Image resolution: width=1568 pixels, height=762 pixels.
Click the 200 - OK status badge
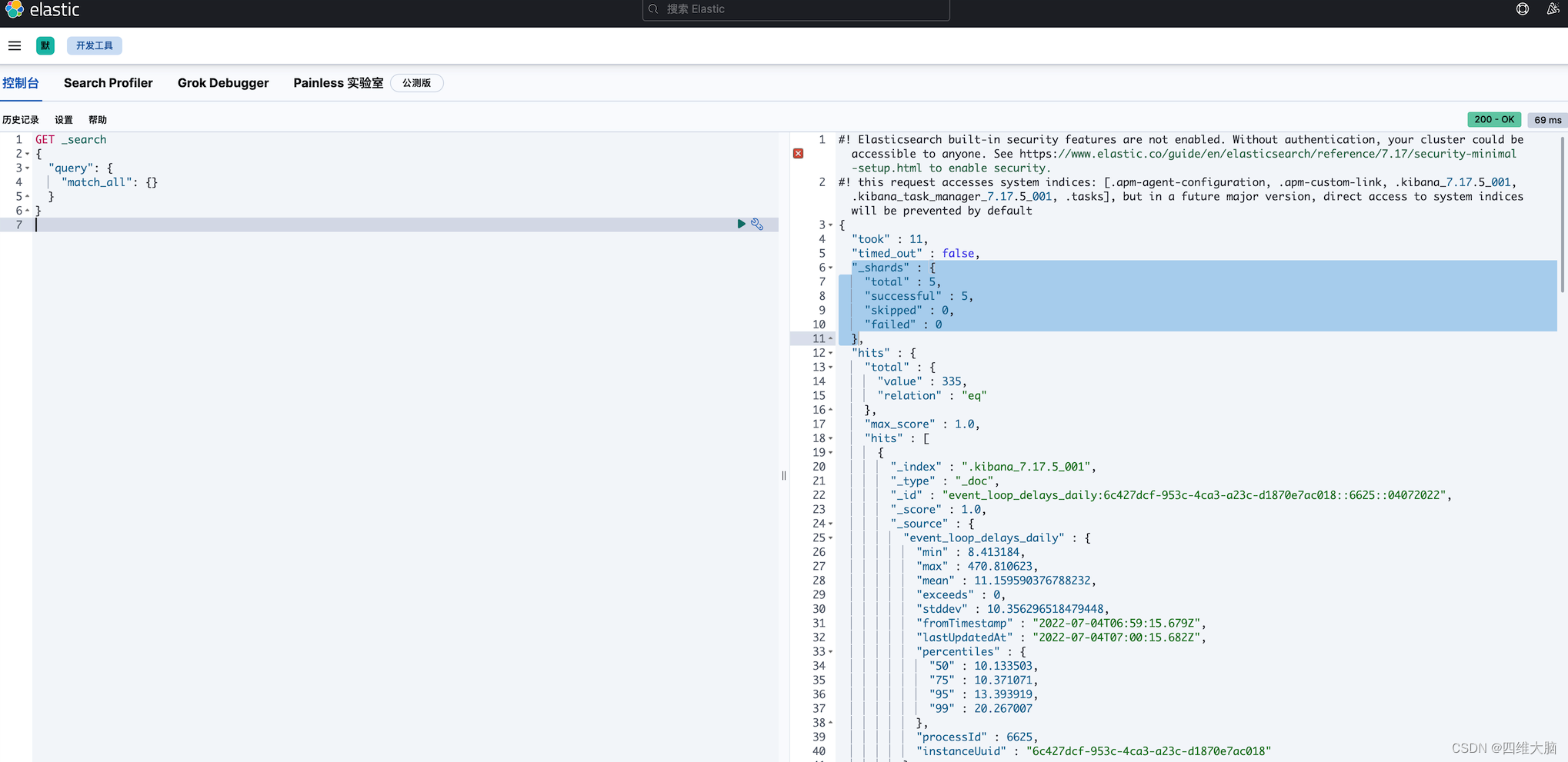[1494, 119]
